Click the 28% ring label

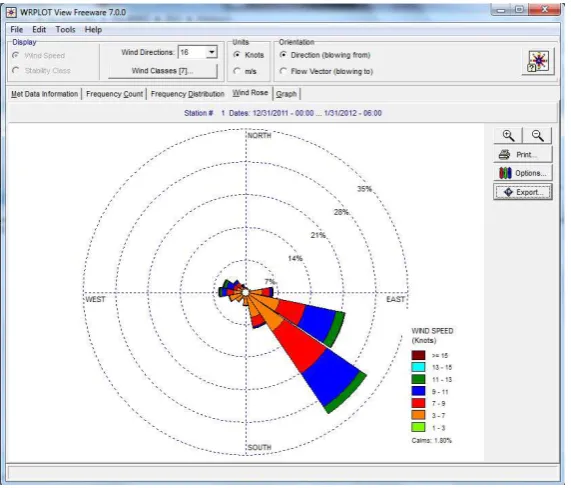pos(341,212)
